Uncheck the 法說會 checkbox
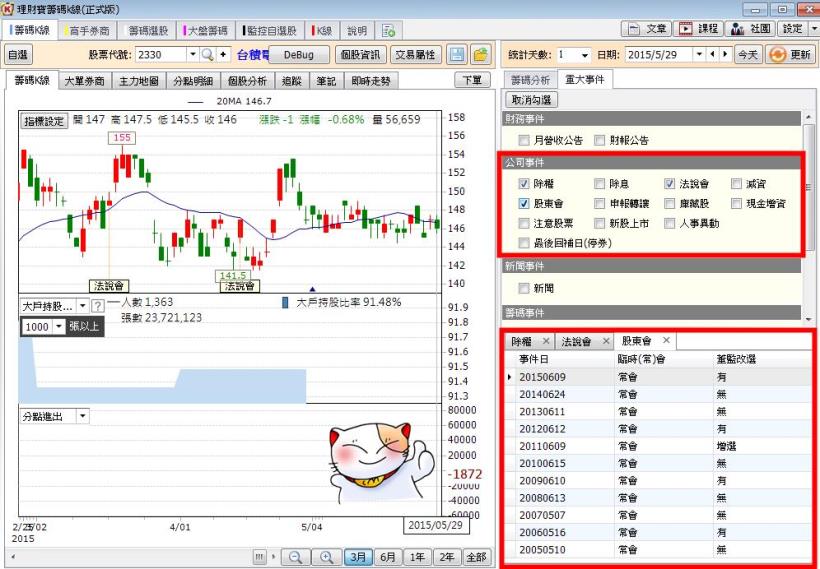Screen dimensions: 820x569 click(x=669, y=184)
